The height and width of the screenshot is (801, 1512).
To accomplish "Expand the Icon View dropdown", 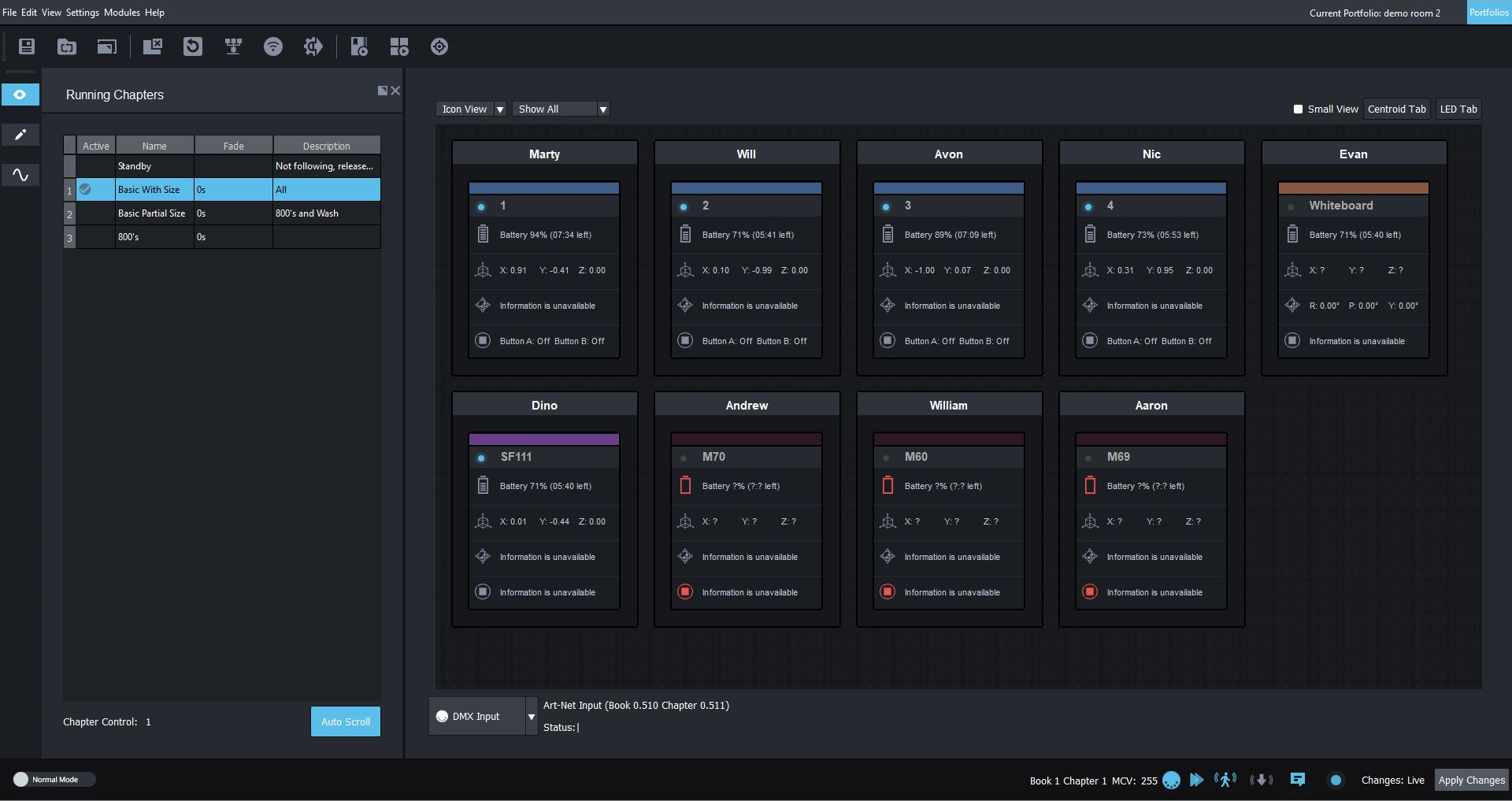I will click(500, 109).
